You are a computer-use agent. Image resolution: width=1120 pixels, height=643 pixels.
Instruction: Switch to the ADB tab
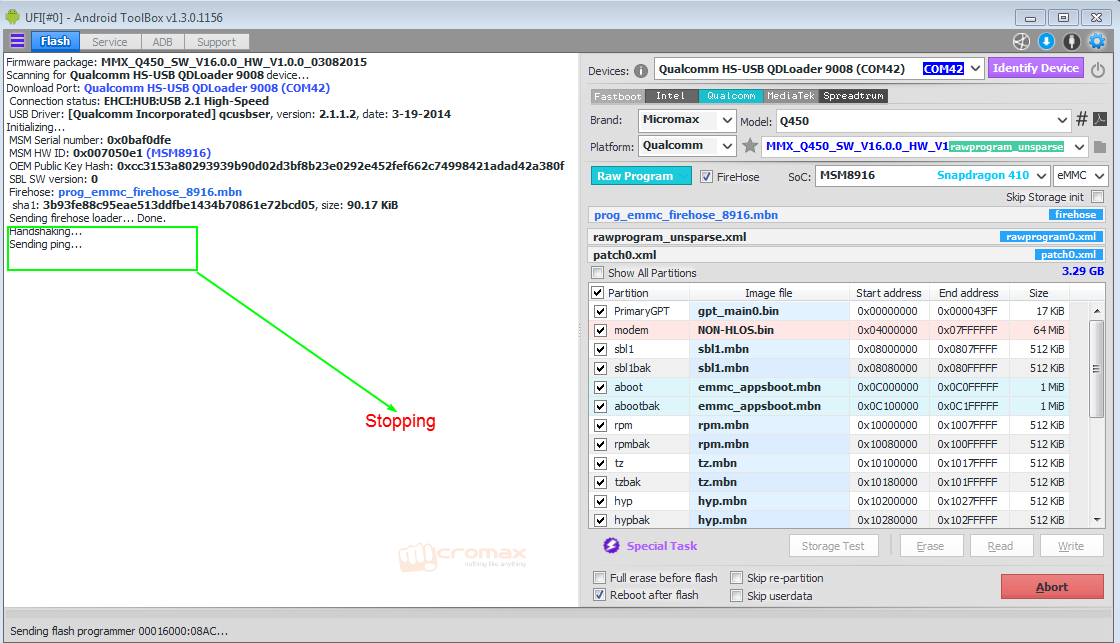tap(163, 42)
